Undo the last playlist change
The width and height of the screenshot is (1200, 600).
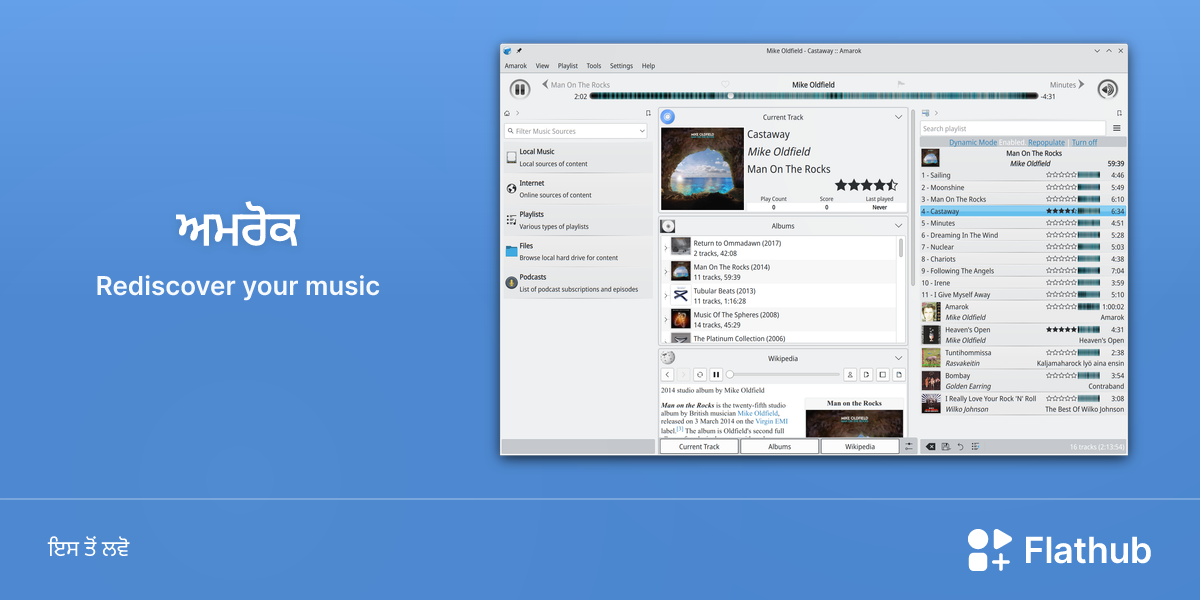(x=960, y=446)
